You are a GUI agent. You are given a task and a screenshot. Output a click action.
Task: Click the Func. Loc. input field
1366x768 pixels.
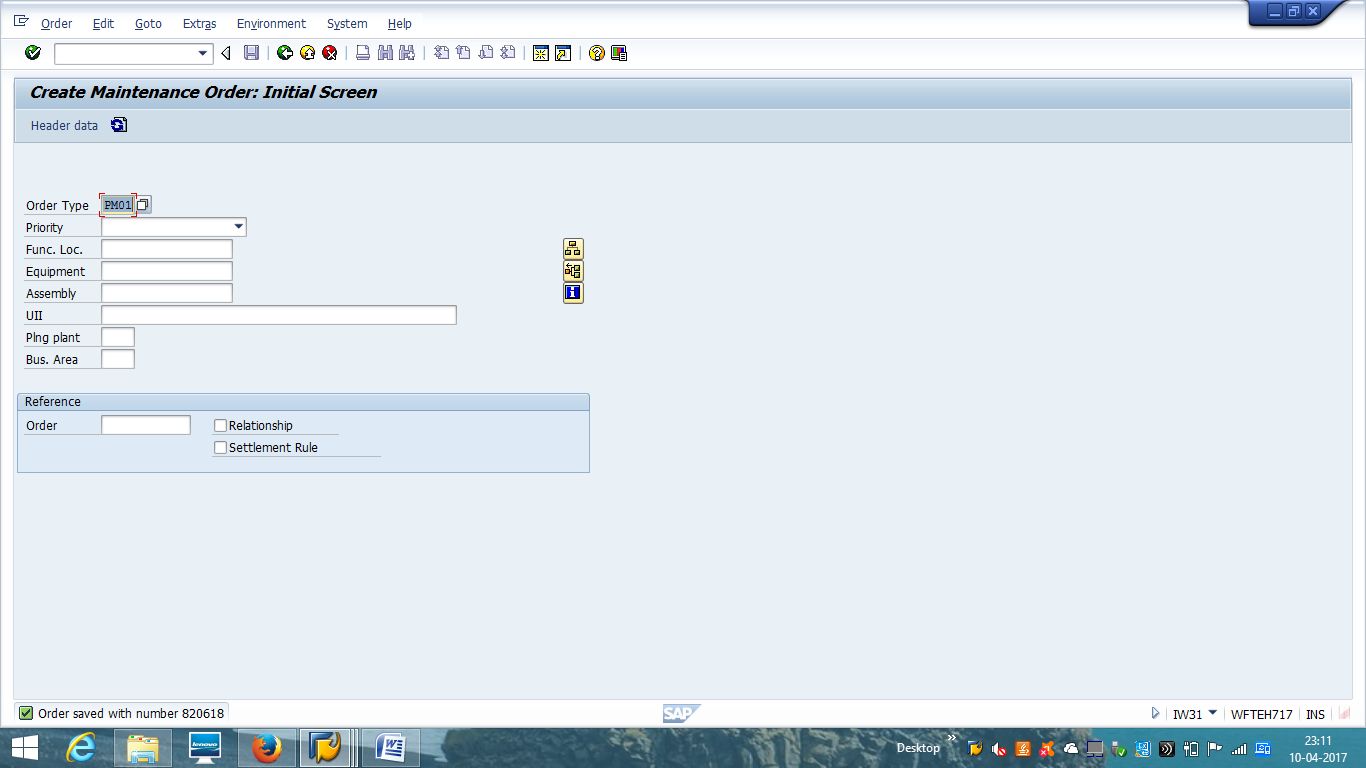click(167, 249)
